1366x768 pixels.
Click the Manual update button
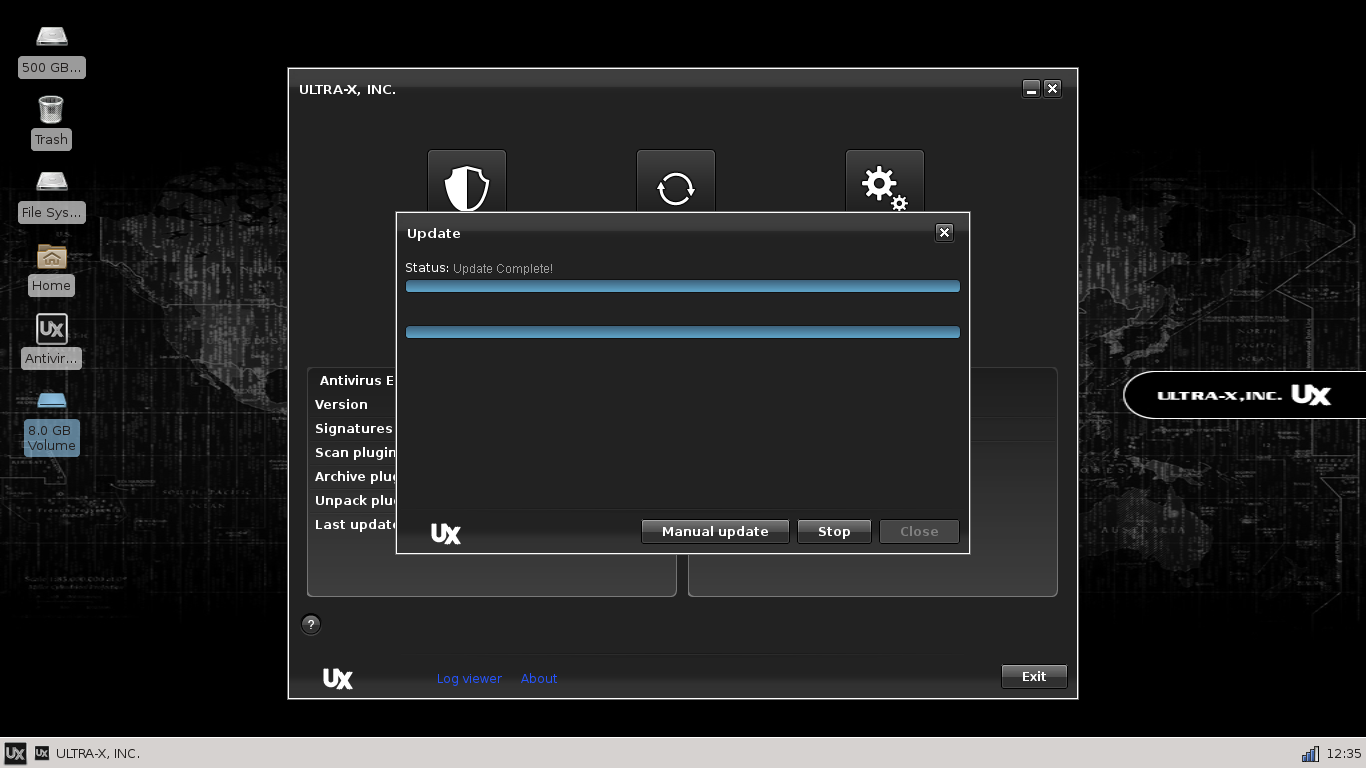(x=715, y=532)
